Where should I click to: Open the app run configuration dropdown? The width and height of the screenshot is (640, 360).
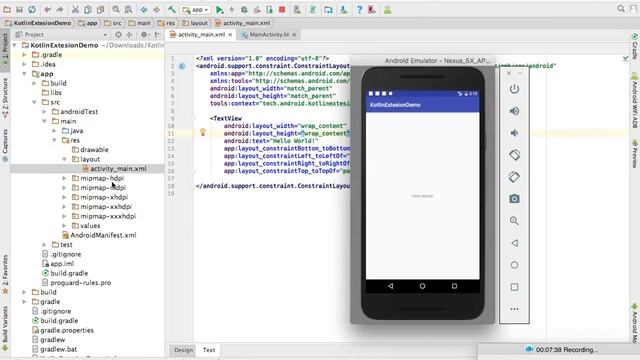pyautogui.click(x=196, y=9)
